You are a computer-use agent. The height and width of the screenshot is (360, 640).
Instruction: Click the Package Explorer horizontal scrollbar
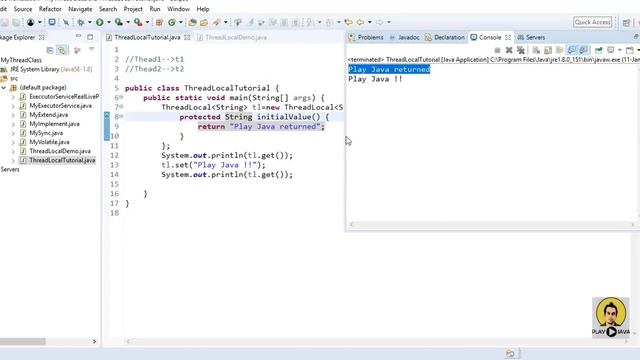click(23, 341)
